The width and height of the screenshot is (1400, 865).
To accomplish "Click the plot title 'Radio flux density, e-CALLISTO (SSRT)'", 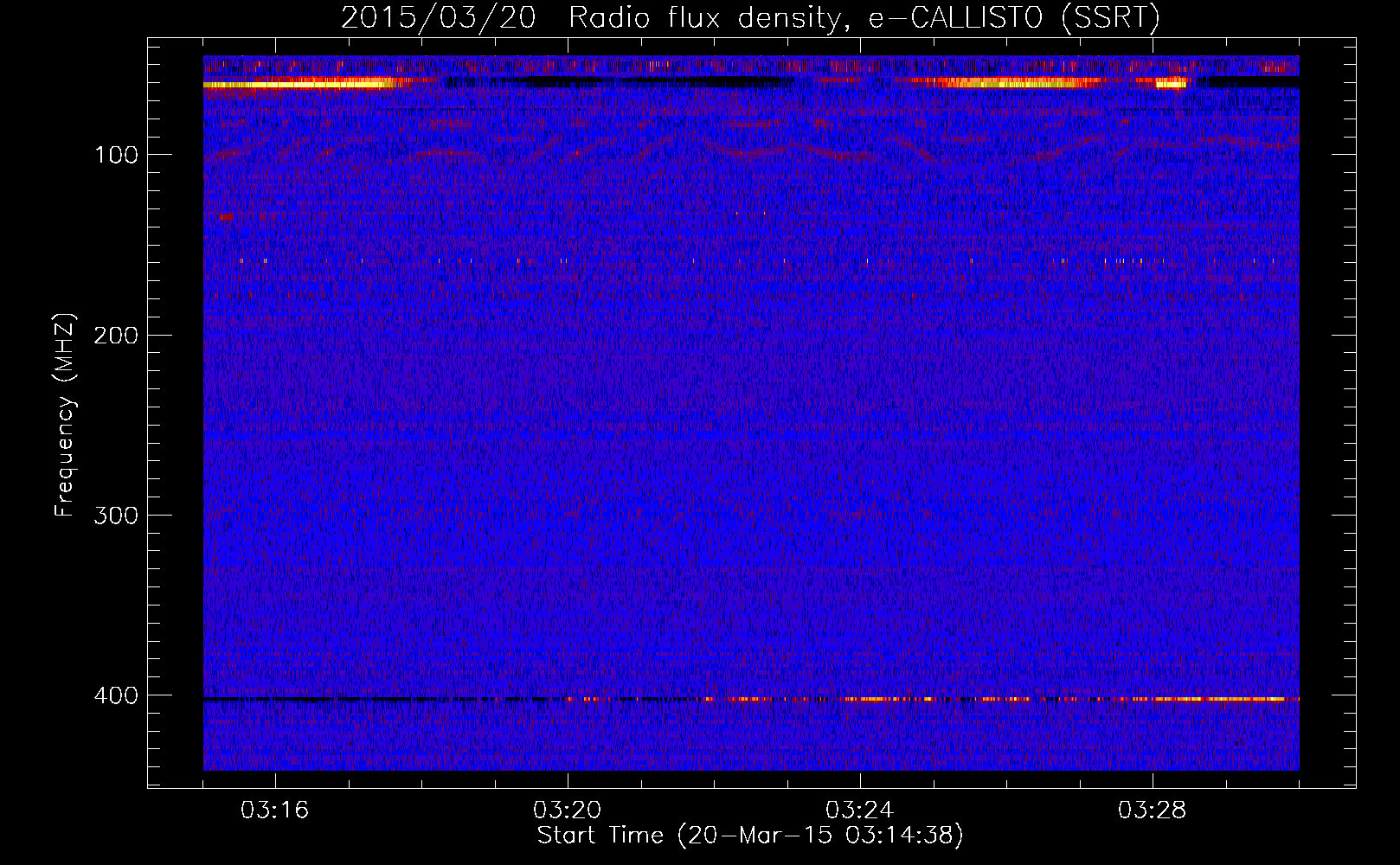I will point(864,18).
